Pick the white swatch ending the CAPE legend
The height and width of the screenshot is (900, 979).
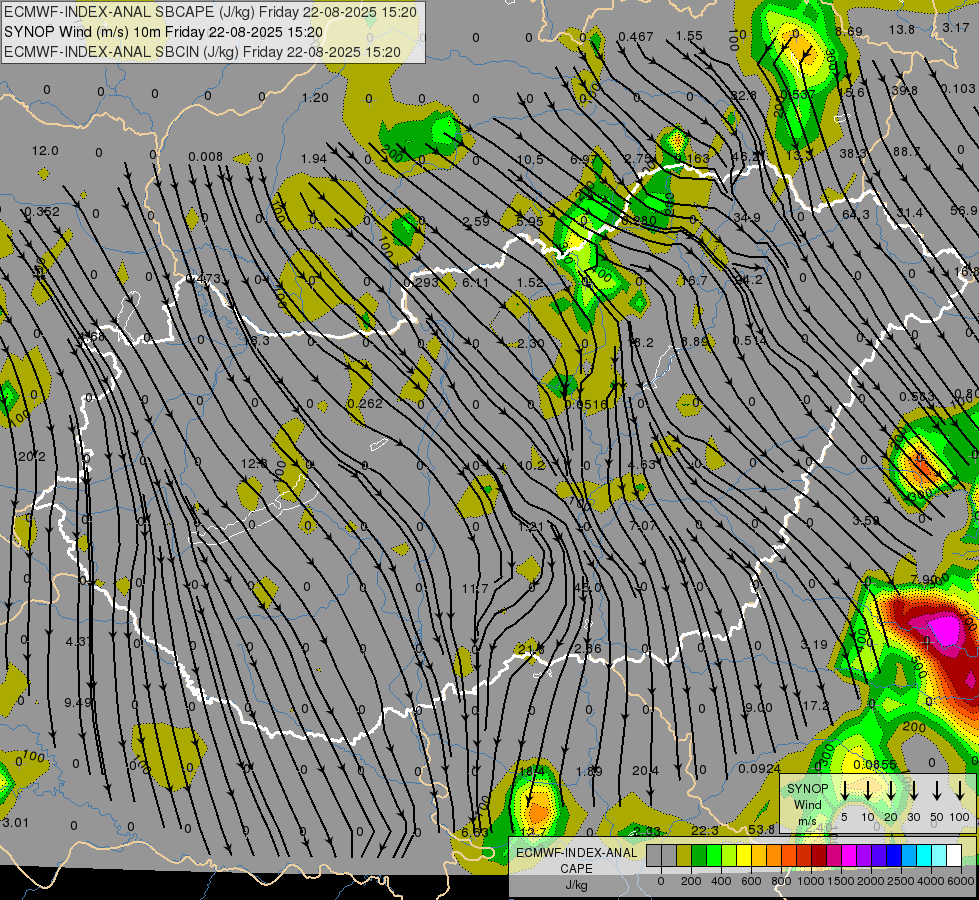[x=954, y=856]
